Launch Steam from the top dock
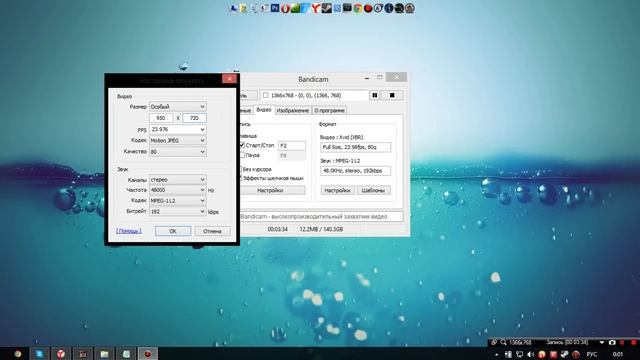This screenshot has width=640, height=360. click(327, 8)
